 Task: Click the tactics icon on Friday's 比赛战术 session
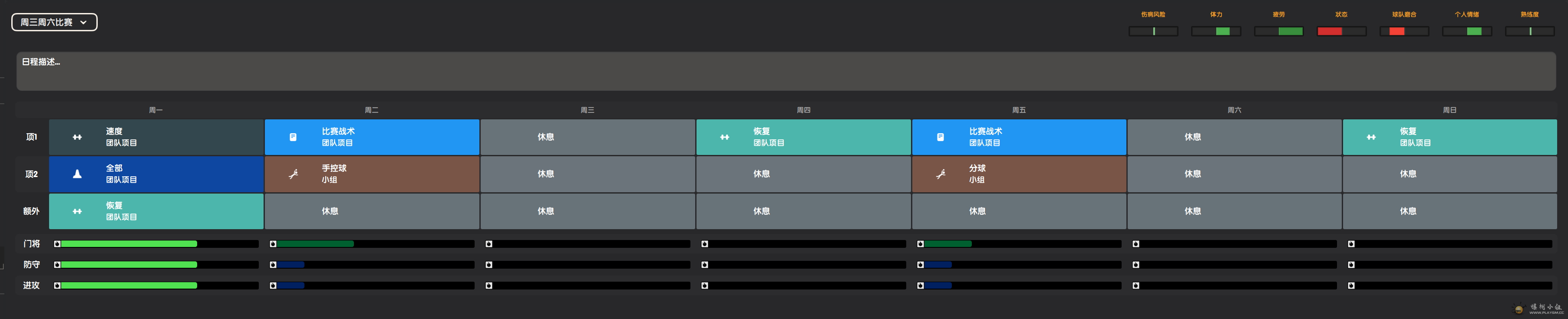coord(941,137)
